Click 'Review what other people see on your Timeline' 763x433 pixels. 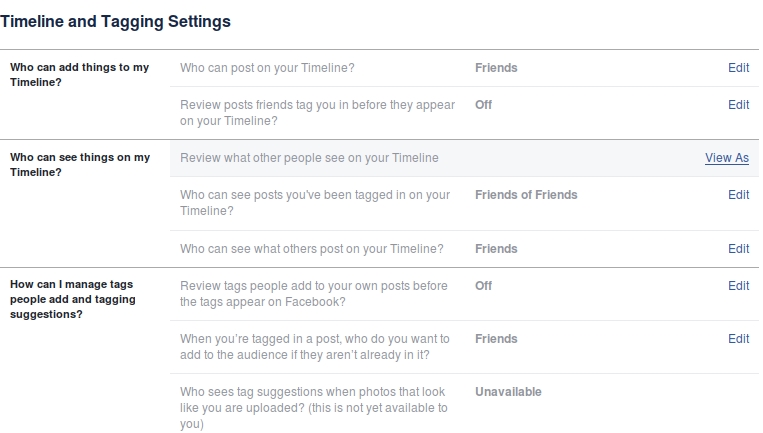tap(309, 158)
